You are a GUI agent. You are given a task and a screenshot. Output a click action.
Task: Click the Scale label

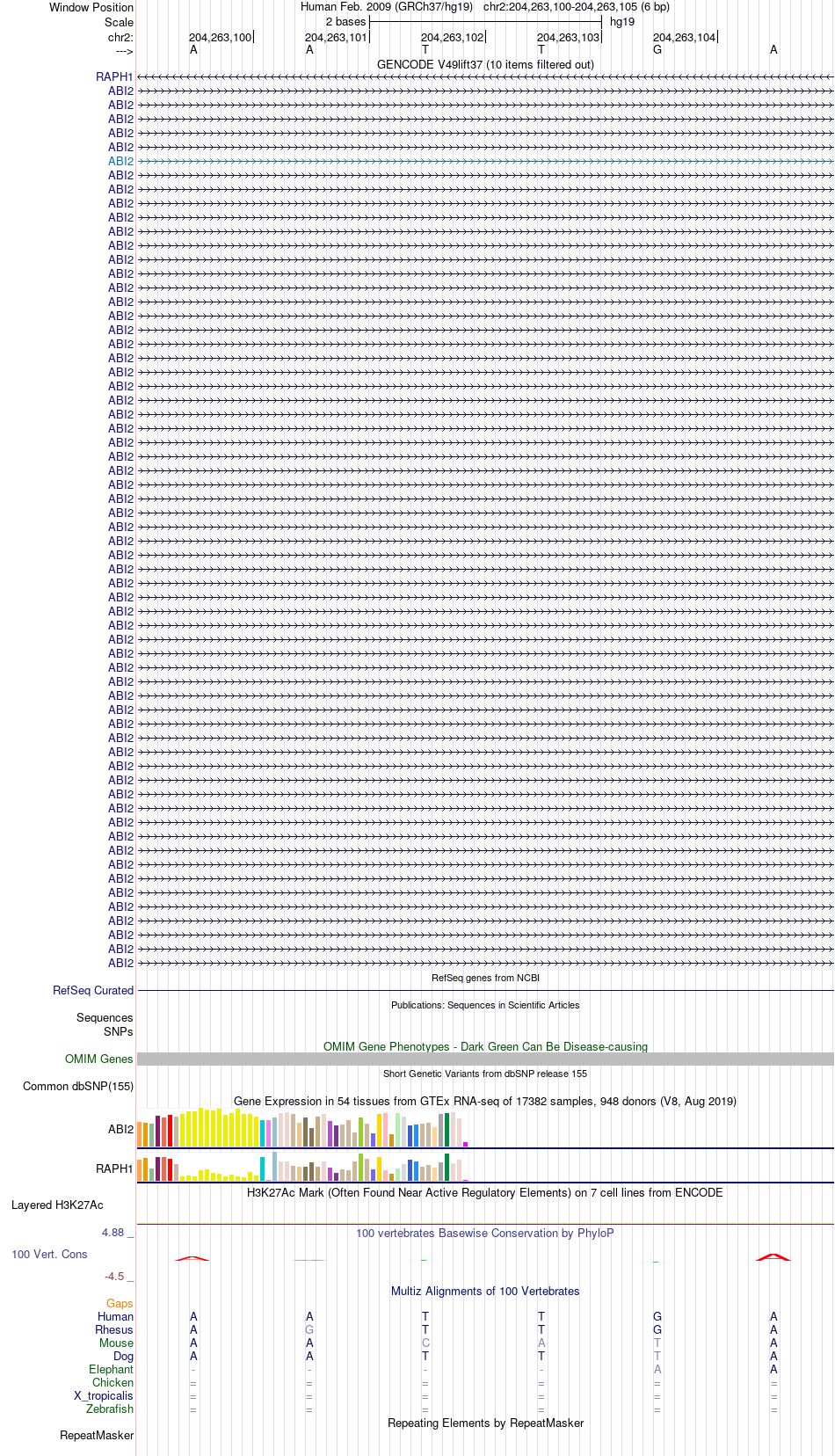[120, 22]
